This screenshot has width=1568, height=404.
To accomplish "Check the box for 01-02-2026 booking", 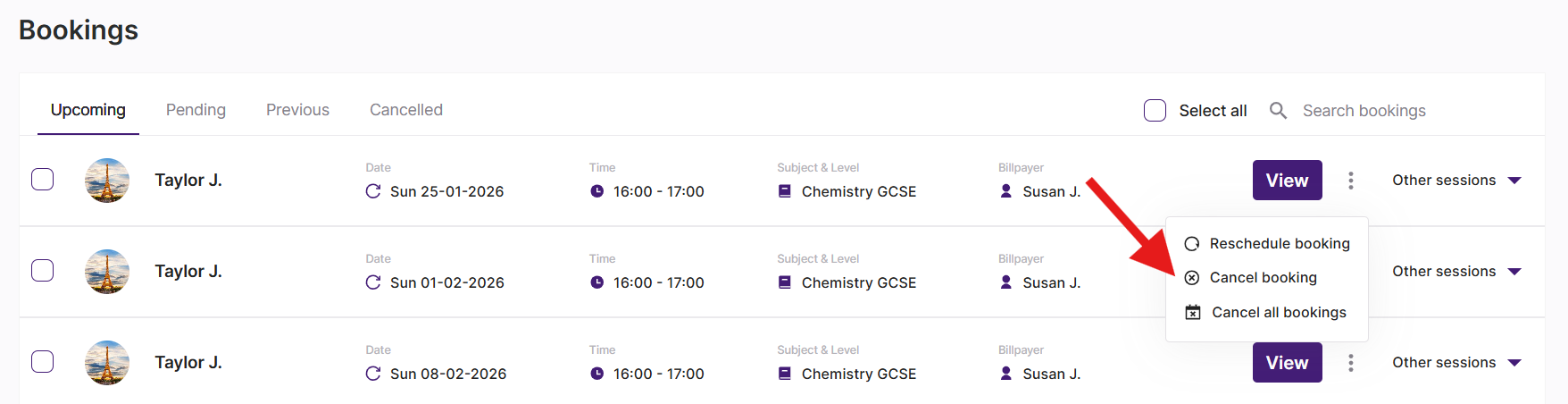I will [x=43, y=271].
